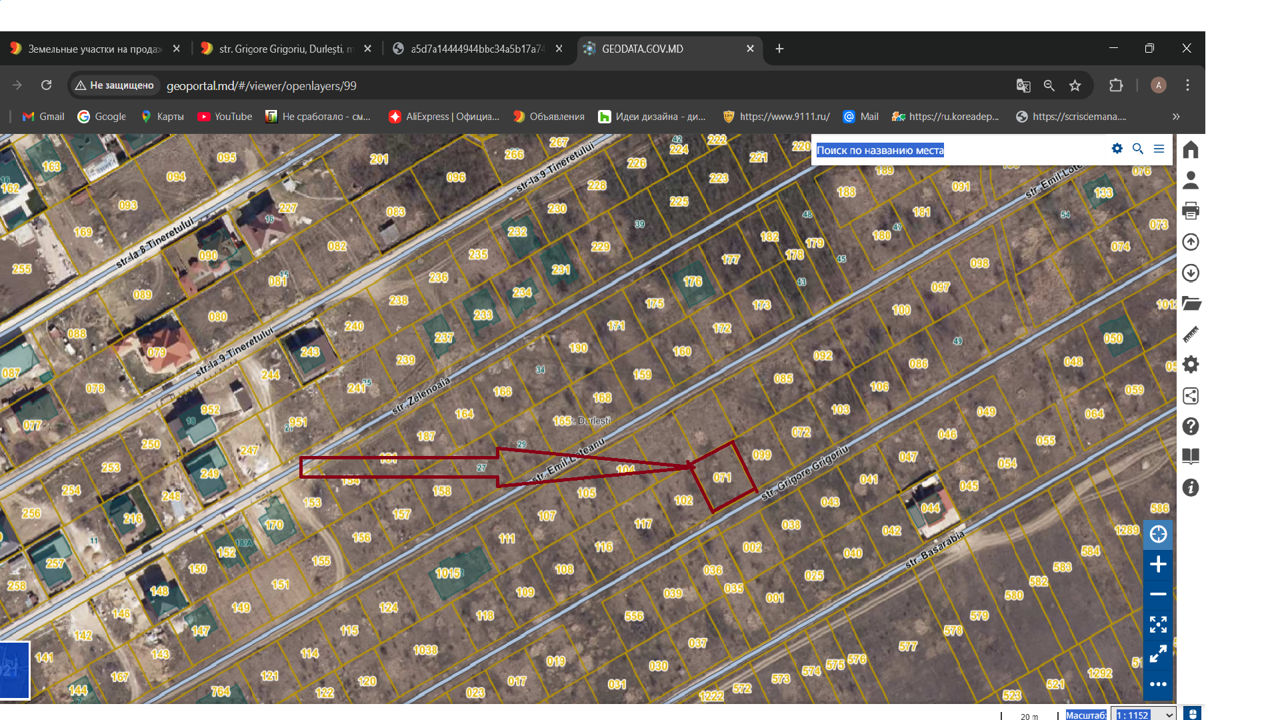The height and width of the screenshot is (720, 1280).
Task: Open the Объявления bookmark
Action: tap(549, 117)
